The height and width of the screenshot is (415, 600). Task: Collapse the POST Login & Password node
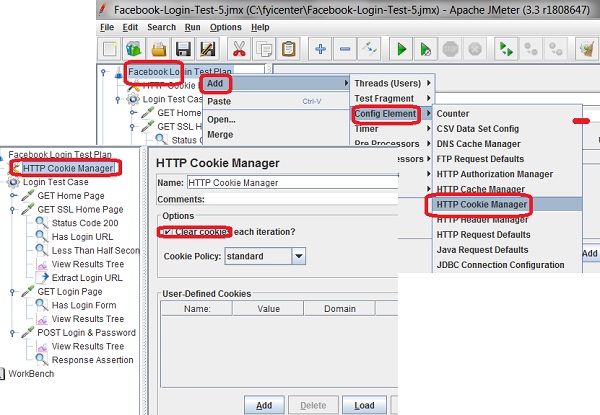[13, 333]
